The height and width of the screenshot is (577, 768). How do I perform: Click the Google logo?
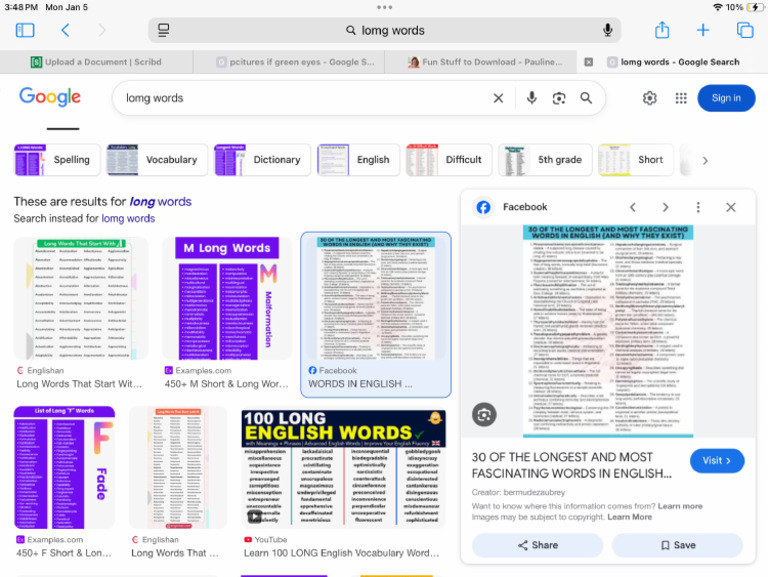tap(50, 97)
